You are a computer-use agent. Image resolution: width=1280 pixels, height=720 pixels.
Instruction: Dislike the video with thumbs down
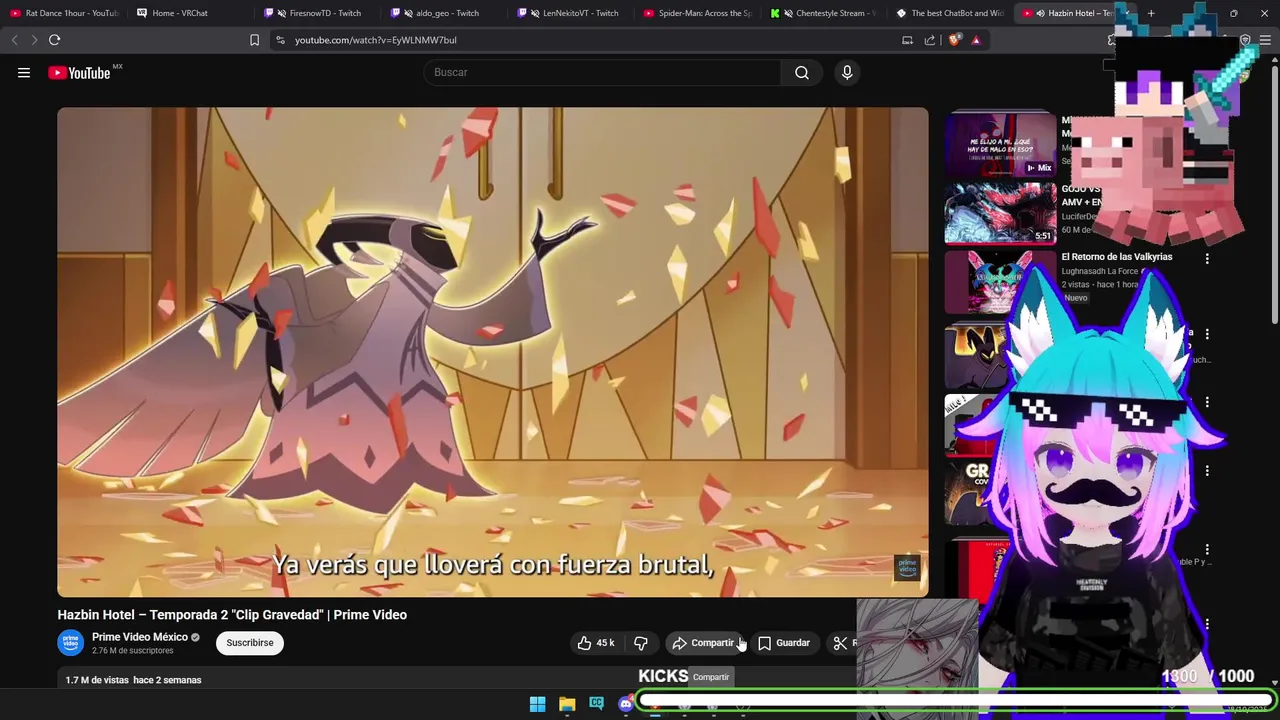coord(641,643)
